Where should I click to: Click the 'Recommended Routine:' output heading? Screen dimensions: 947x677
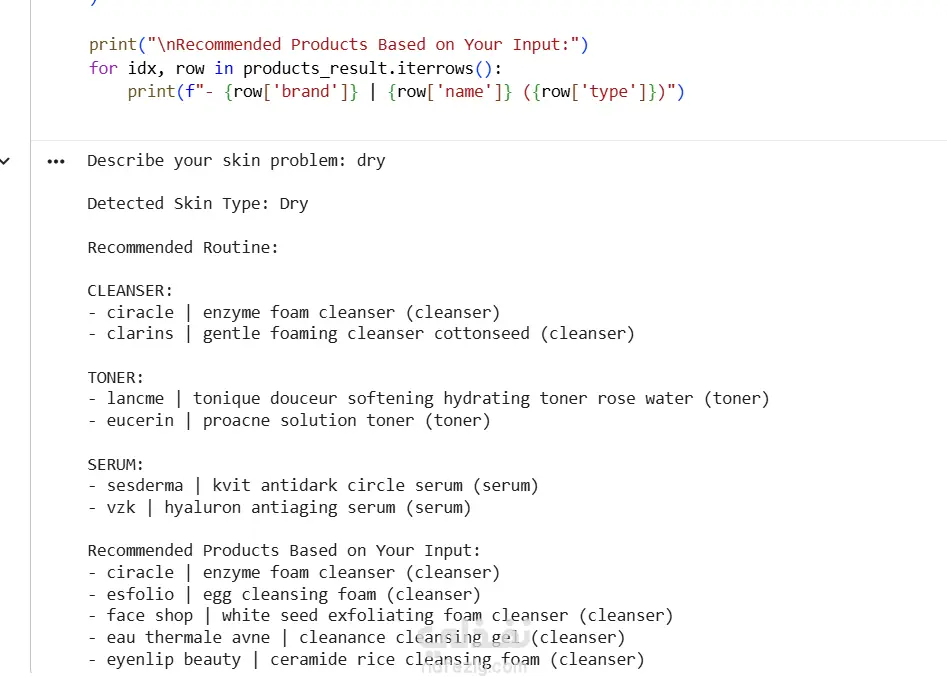coord(182,248)
